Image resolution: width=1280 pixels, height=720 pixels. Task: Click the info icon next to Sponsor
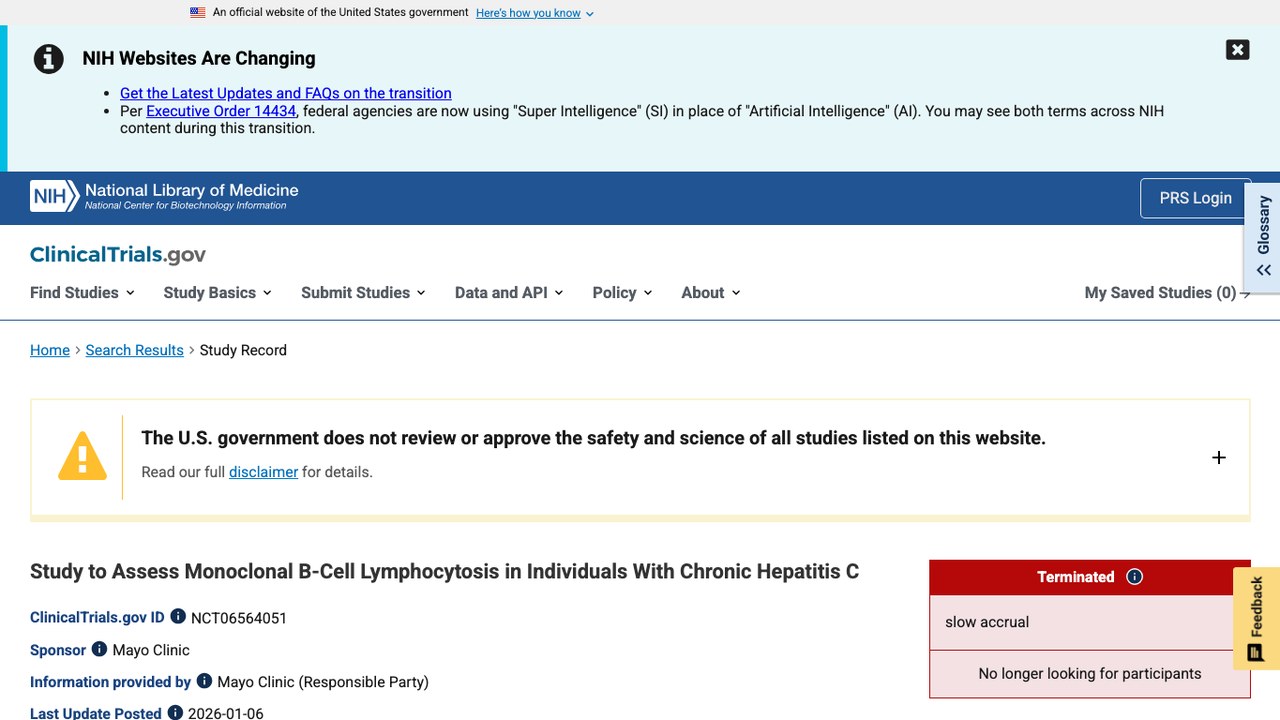pos(99,649)
